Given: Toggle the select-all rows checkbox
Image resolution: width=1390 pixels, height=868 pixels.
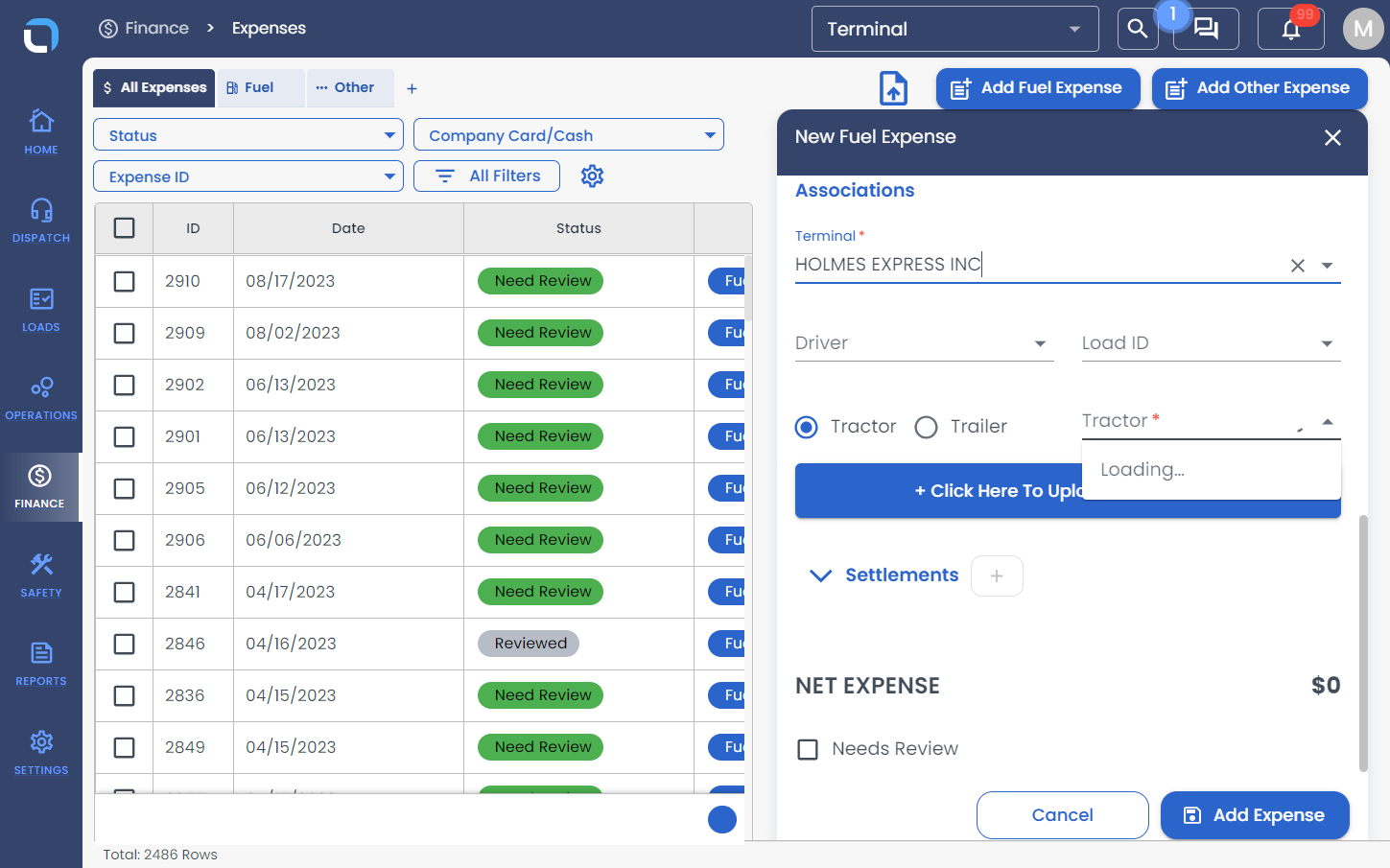Looking at the screenshot, I should click(x=125, y=228).
